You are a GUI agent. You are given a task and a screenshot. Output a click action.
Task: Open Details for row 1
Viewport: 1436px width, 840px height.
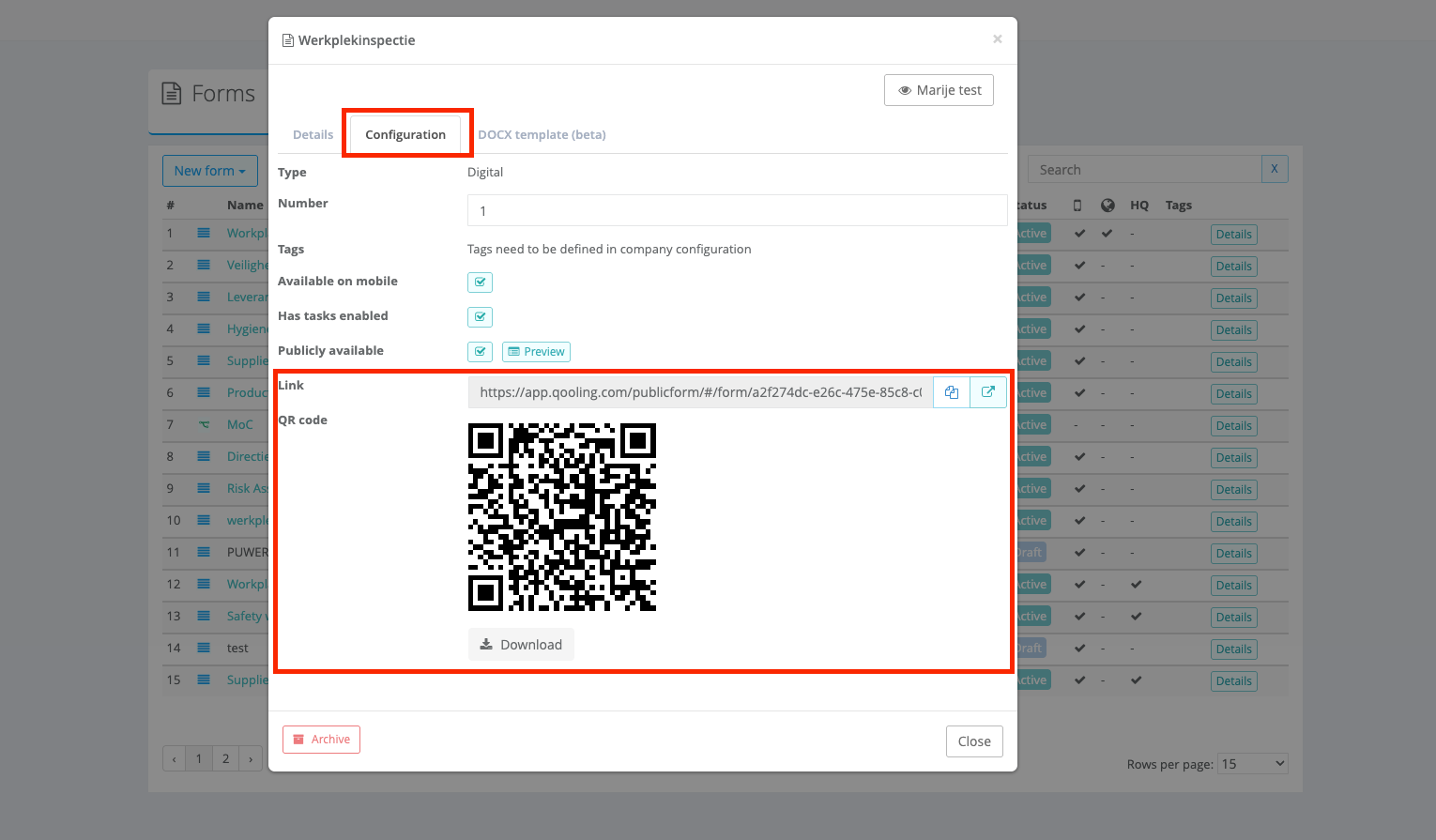1233,235
